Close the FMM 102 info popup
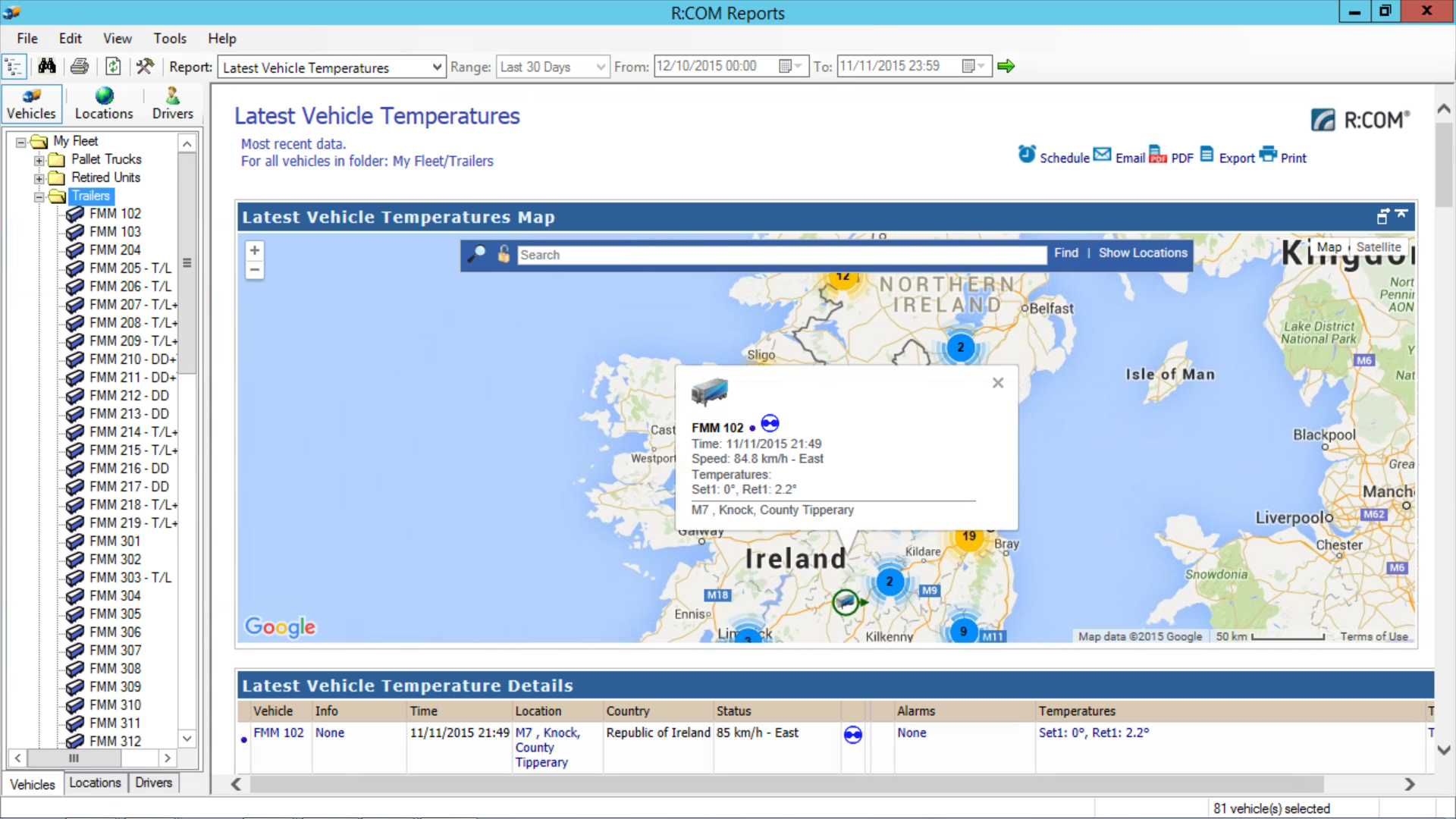The image size is (1456, 819). [x=998, y=383]
